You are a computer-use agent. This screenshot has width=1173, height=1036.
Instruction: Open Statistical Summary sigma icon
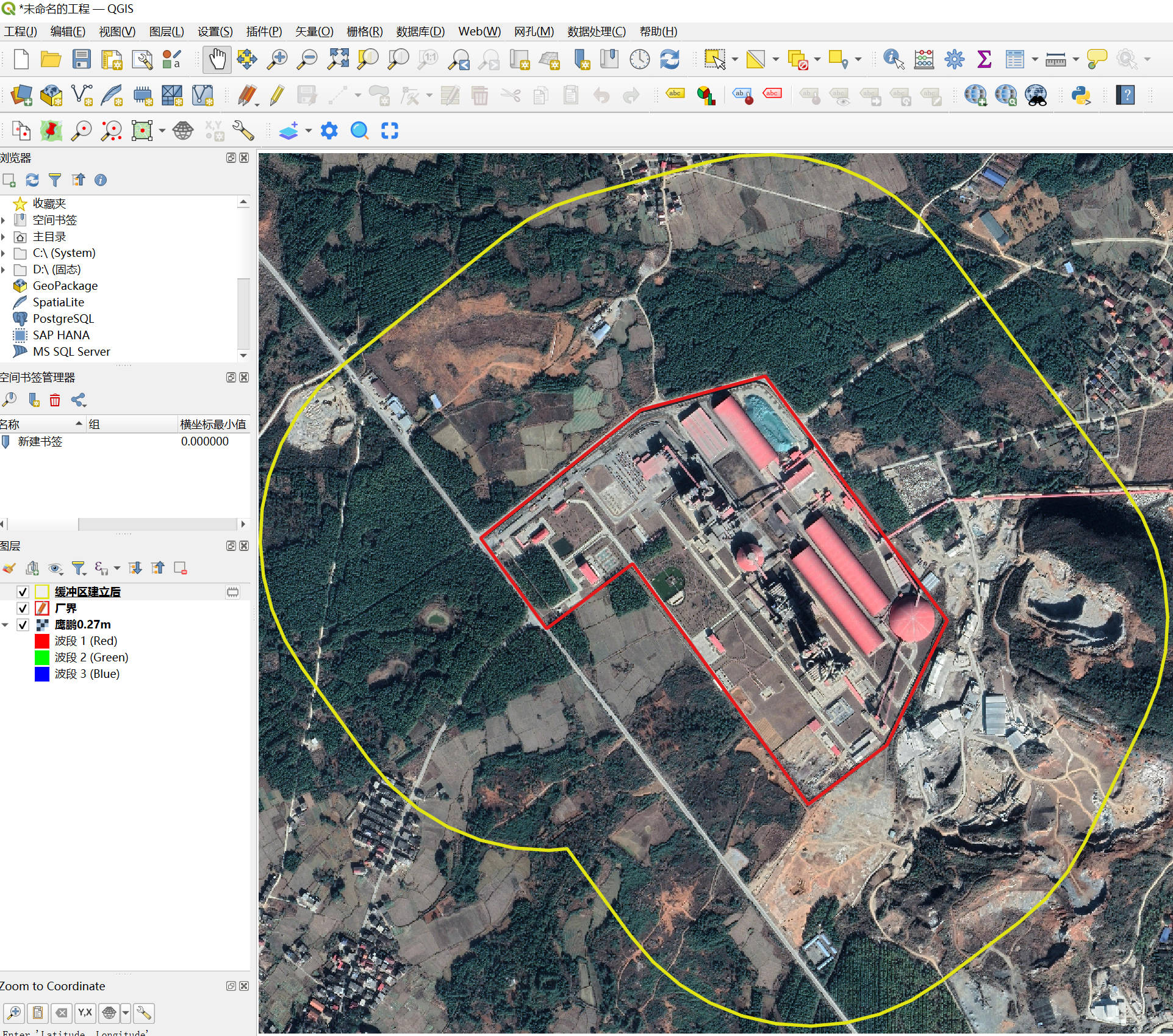[984, 59]
